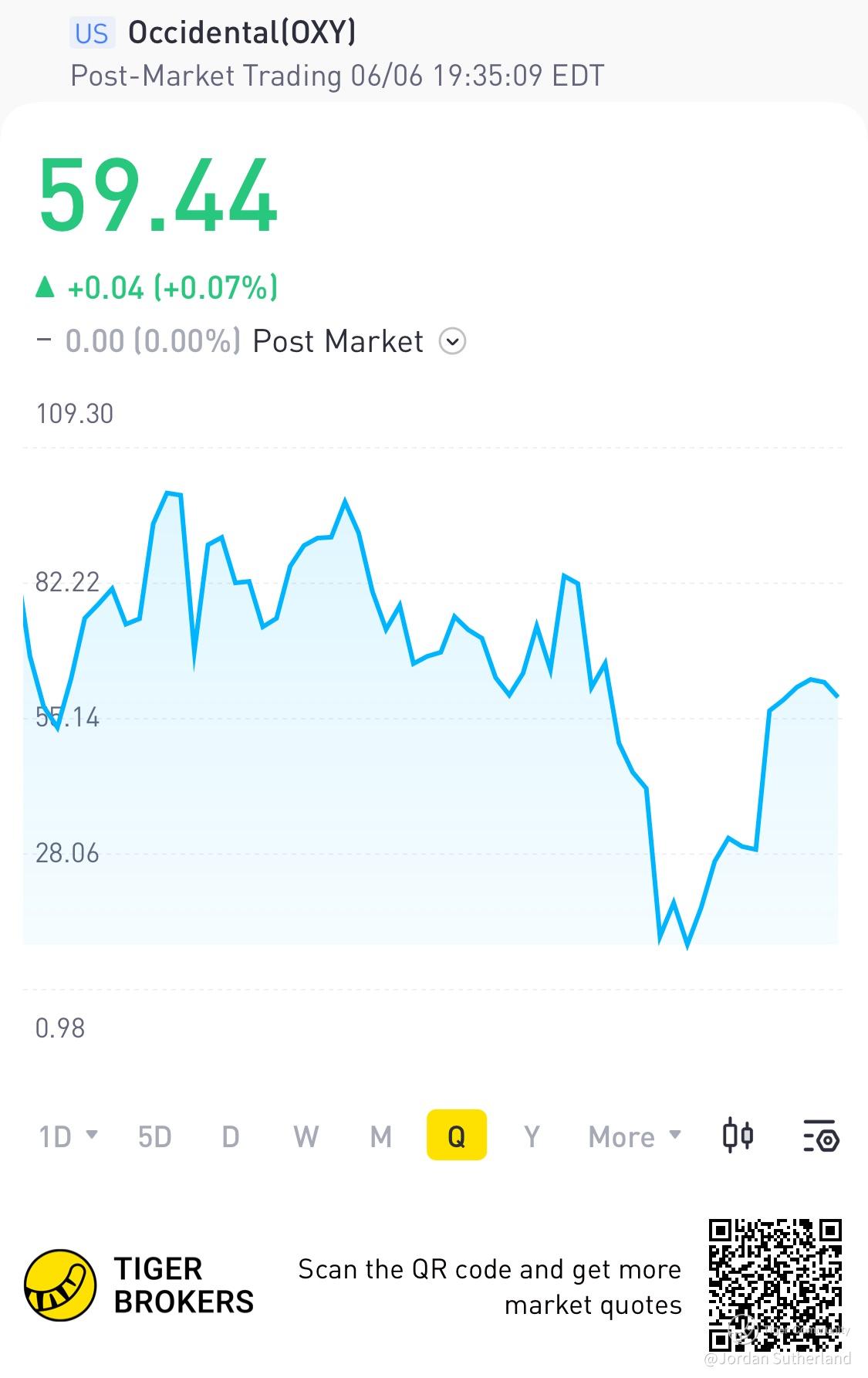Open candlestick chart type icon

[x=738, y=1136]
